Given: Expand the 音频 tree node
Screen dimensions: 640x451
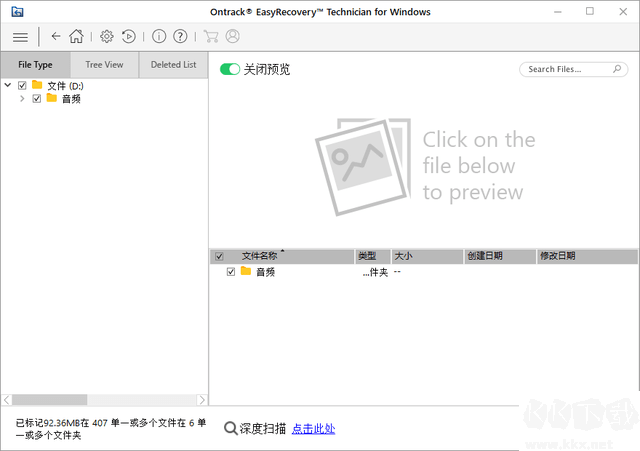Looking at the screenshot, I should click(22, 98).
